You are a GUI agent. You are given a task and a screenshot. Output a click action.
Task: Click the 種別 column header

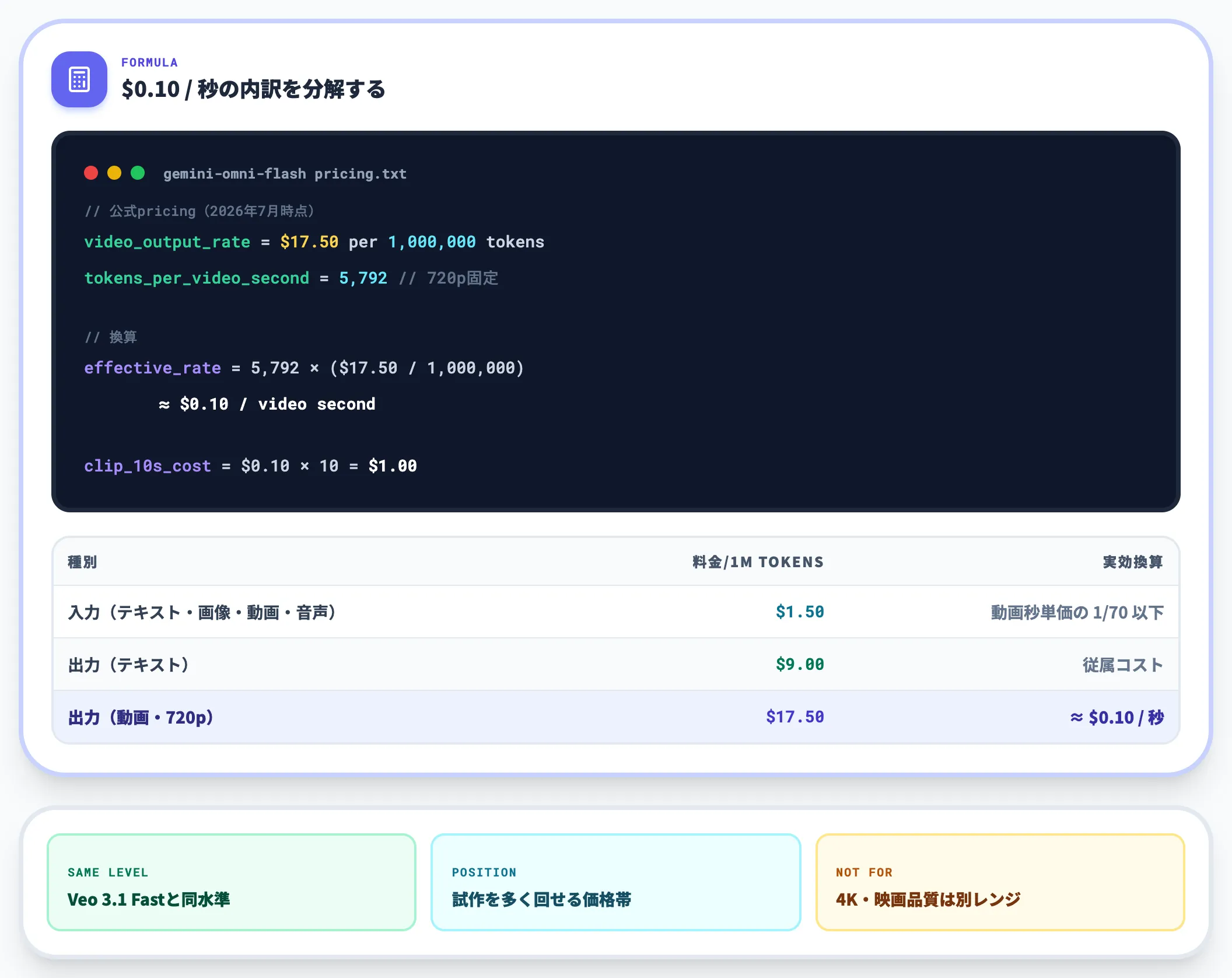[82, 562]
